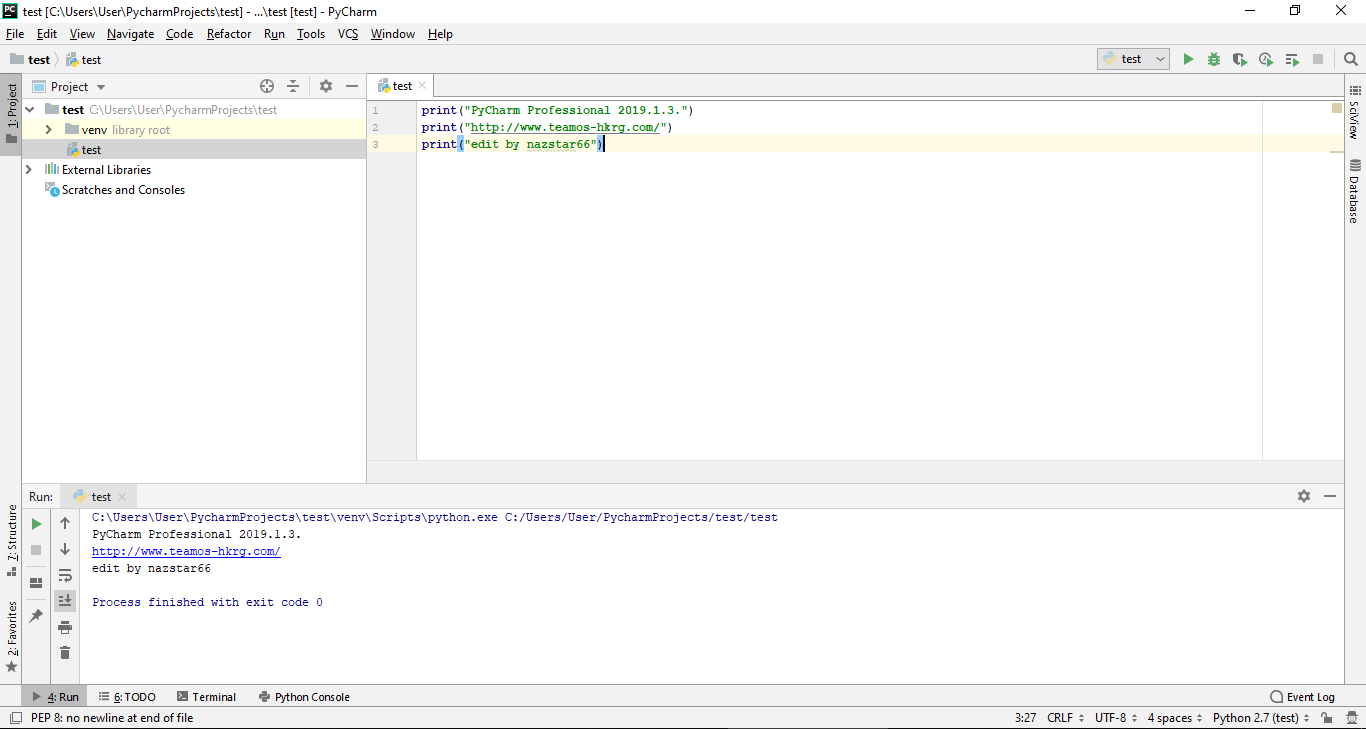Open the 2: Favorites side tab
The image size is (1366, 729).
click(x=11, y=636)
